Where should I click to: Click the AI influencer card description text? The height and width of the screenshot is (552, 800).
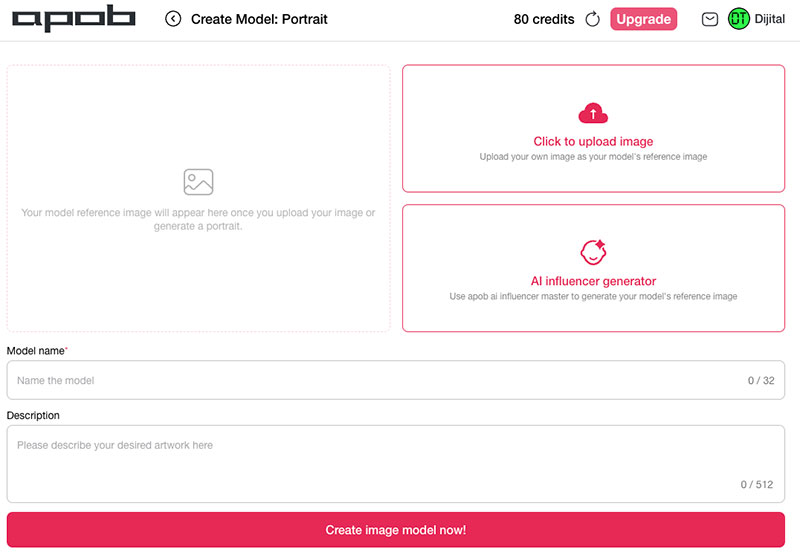pyautogui.click(x=593, y=296)
